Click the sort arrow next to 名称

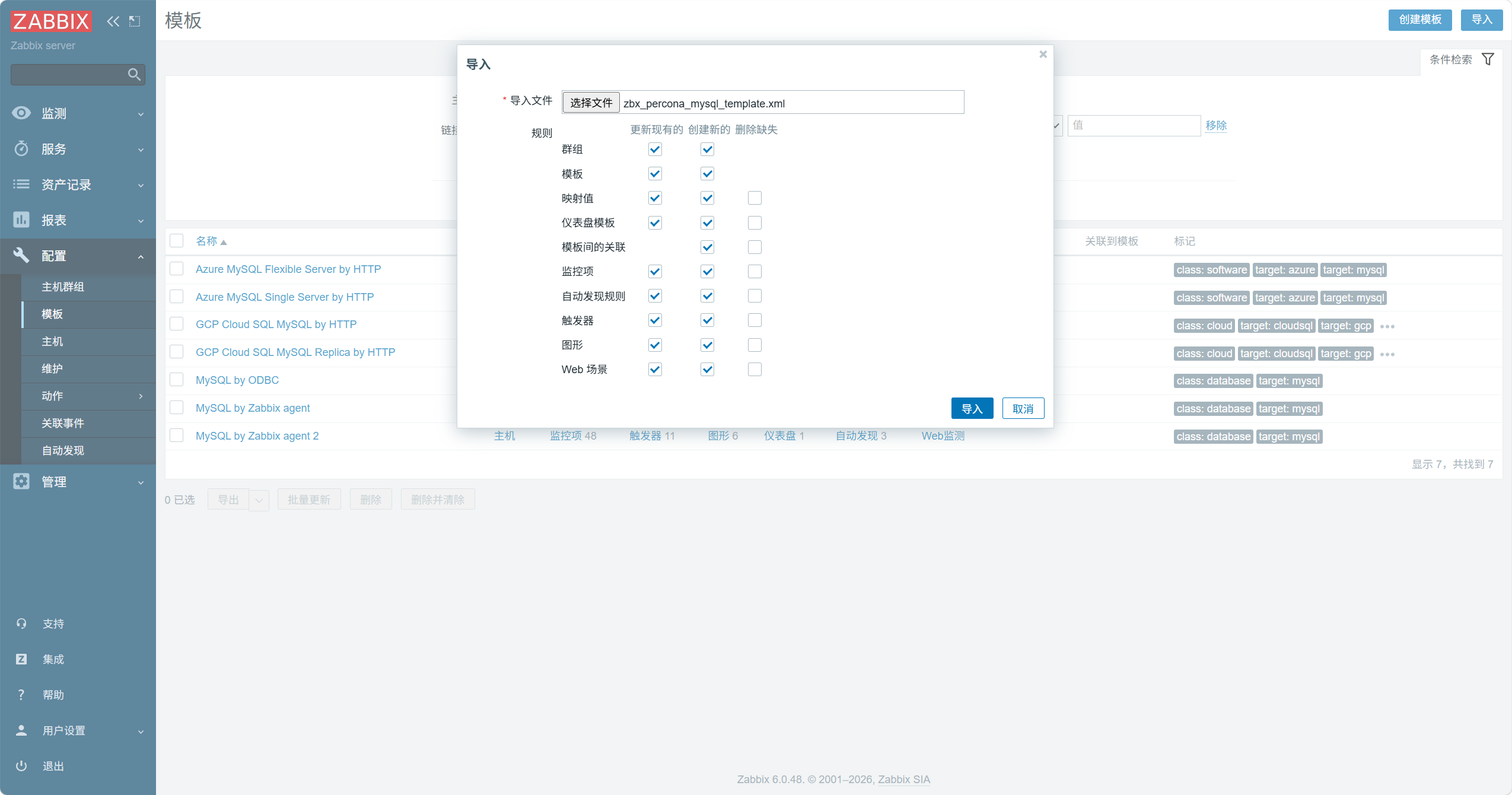coord(224,242)
